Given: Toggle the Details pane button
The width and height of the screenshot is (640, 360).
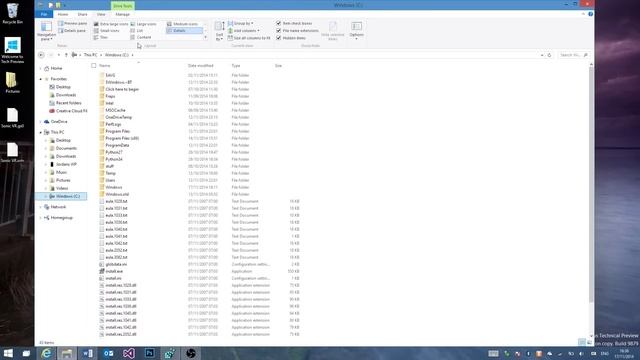Looking at the screenshot, I should 73,31.
